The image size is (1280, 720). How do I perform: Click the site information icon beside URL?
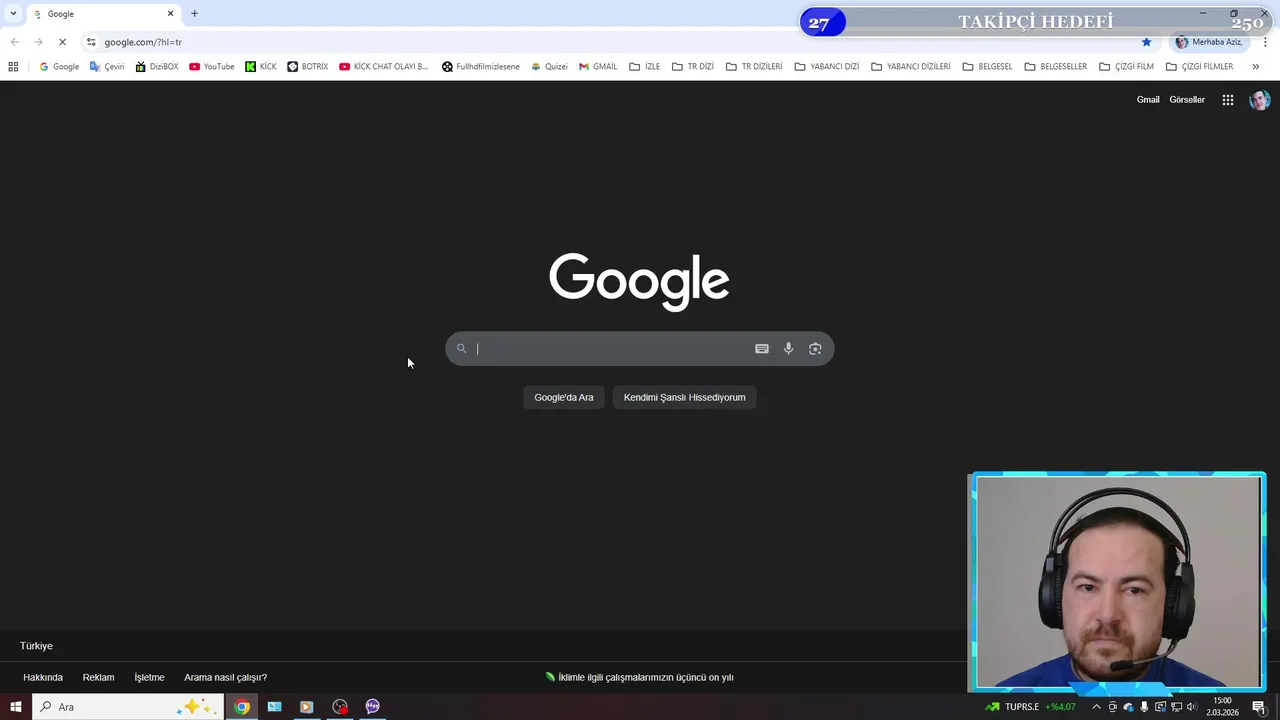(91, 42)
